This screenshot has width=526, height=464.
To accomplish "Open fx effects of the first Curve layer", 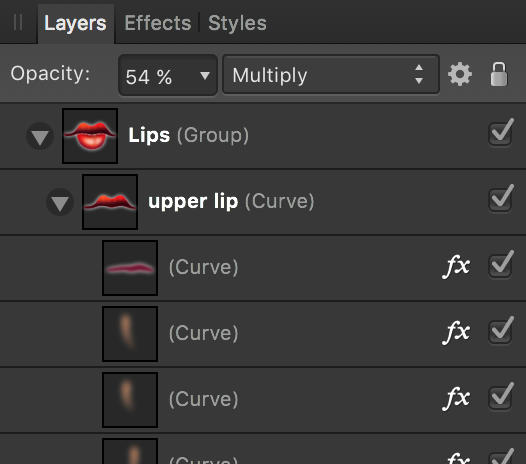I will pyautogui.click(x=456, y=267).
